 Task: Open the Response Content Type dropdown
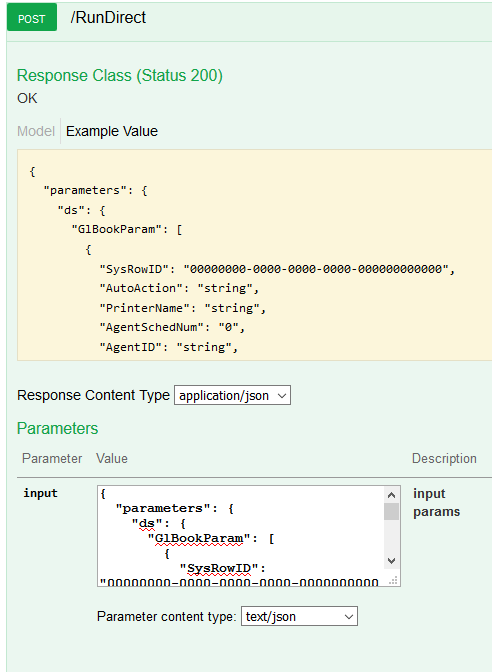click(x=232, y=395)
